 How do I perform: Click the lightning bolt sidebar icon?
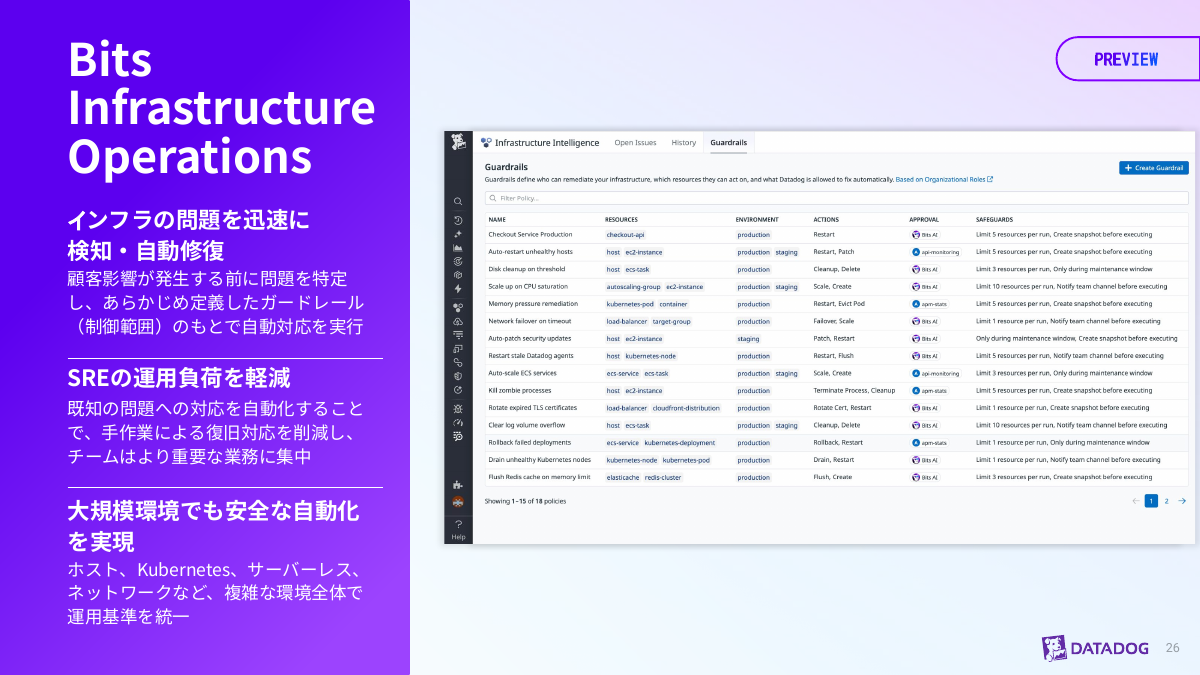click(458, 288)
